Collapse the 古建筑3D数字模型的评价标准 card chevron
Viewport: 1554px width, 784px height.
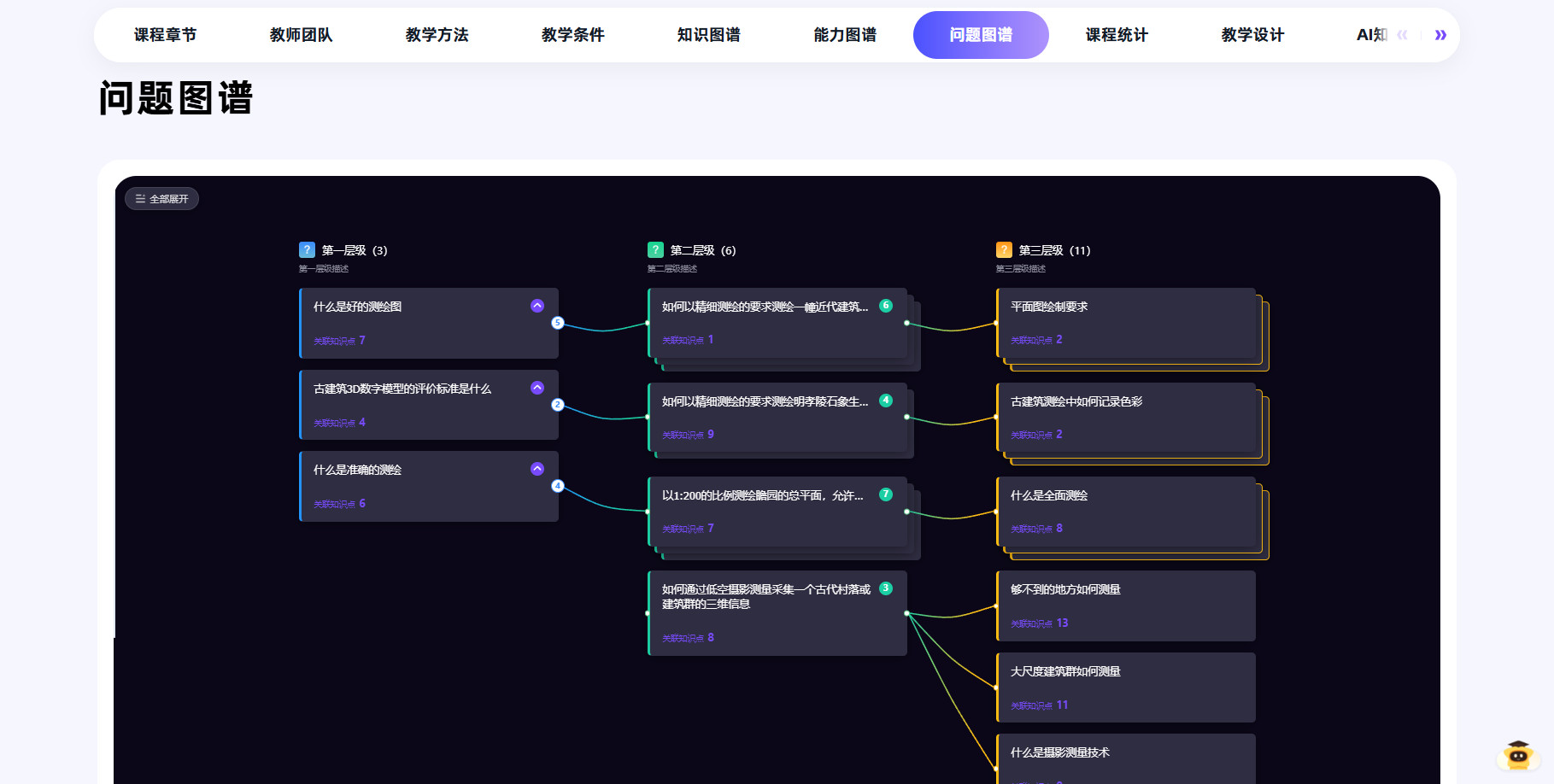tap(537, 388)
